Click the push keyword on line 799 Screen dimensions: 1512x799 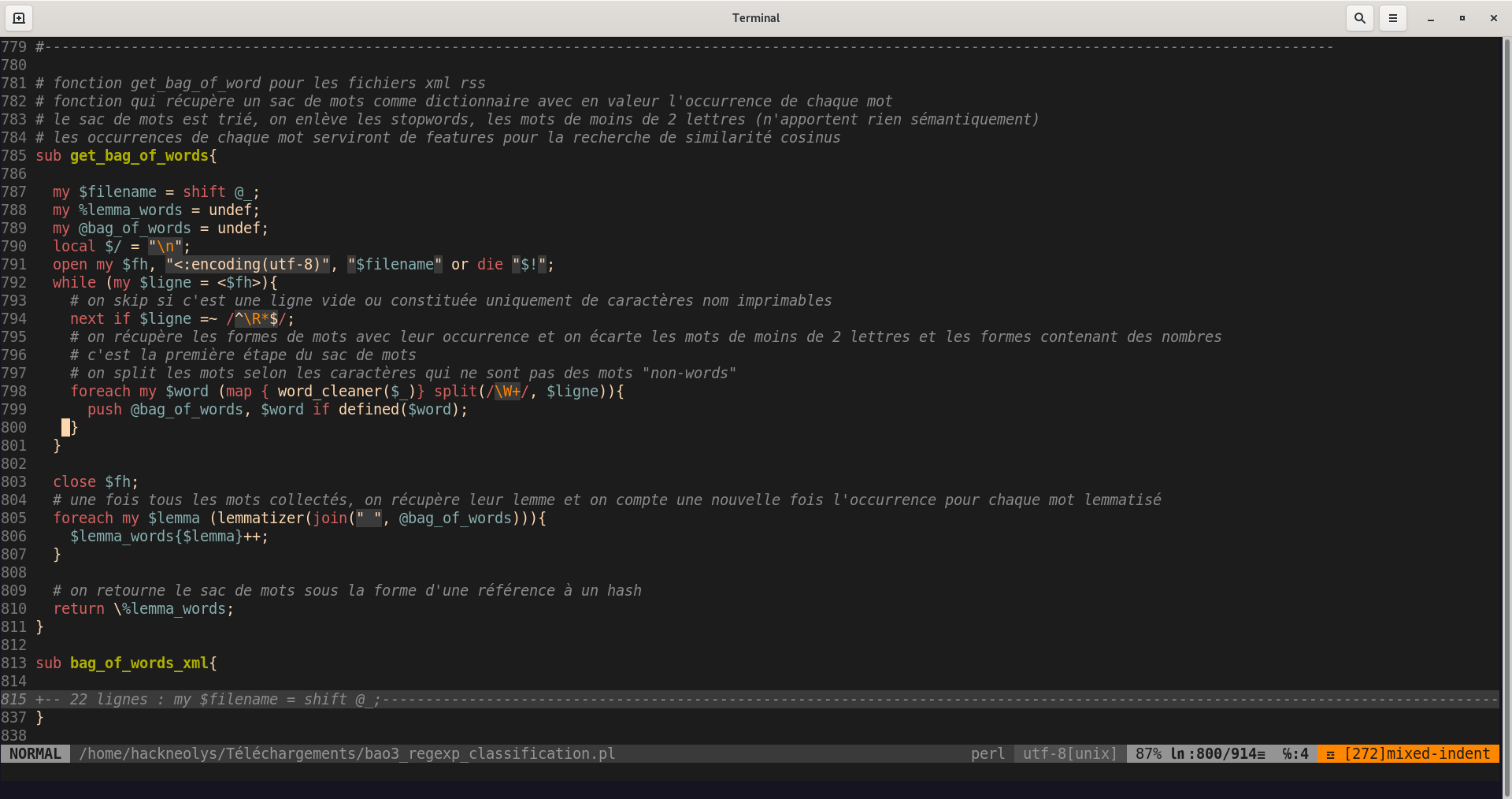pyautogui.click(x=105, y=409)
